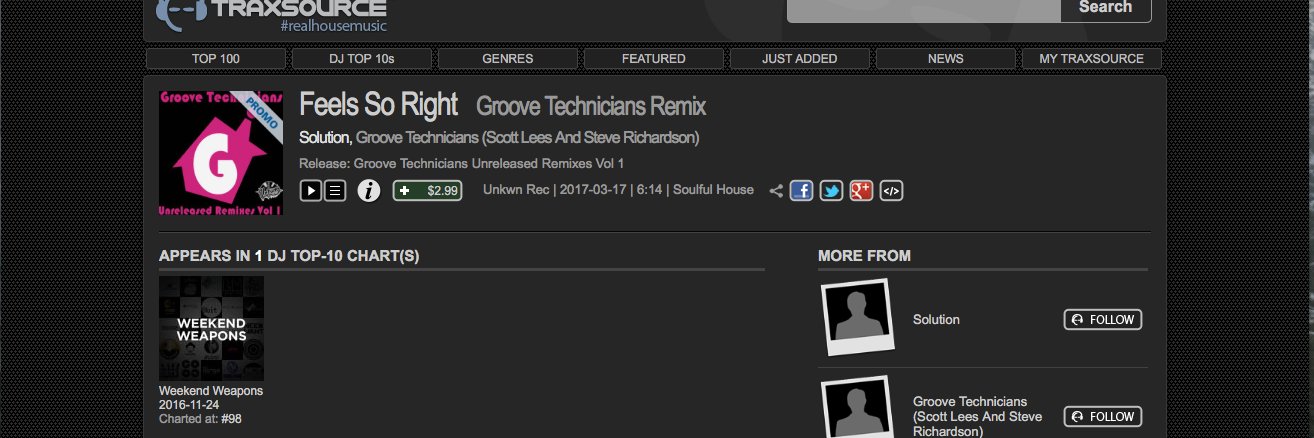Open Weekend Weapons chart title link
Screen dimensions: 1314x438
coord(211,391)
